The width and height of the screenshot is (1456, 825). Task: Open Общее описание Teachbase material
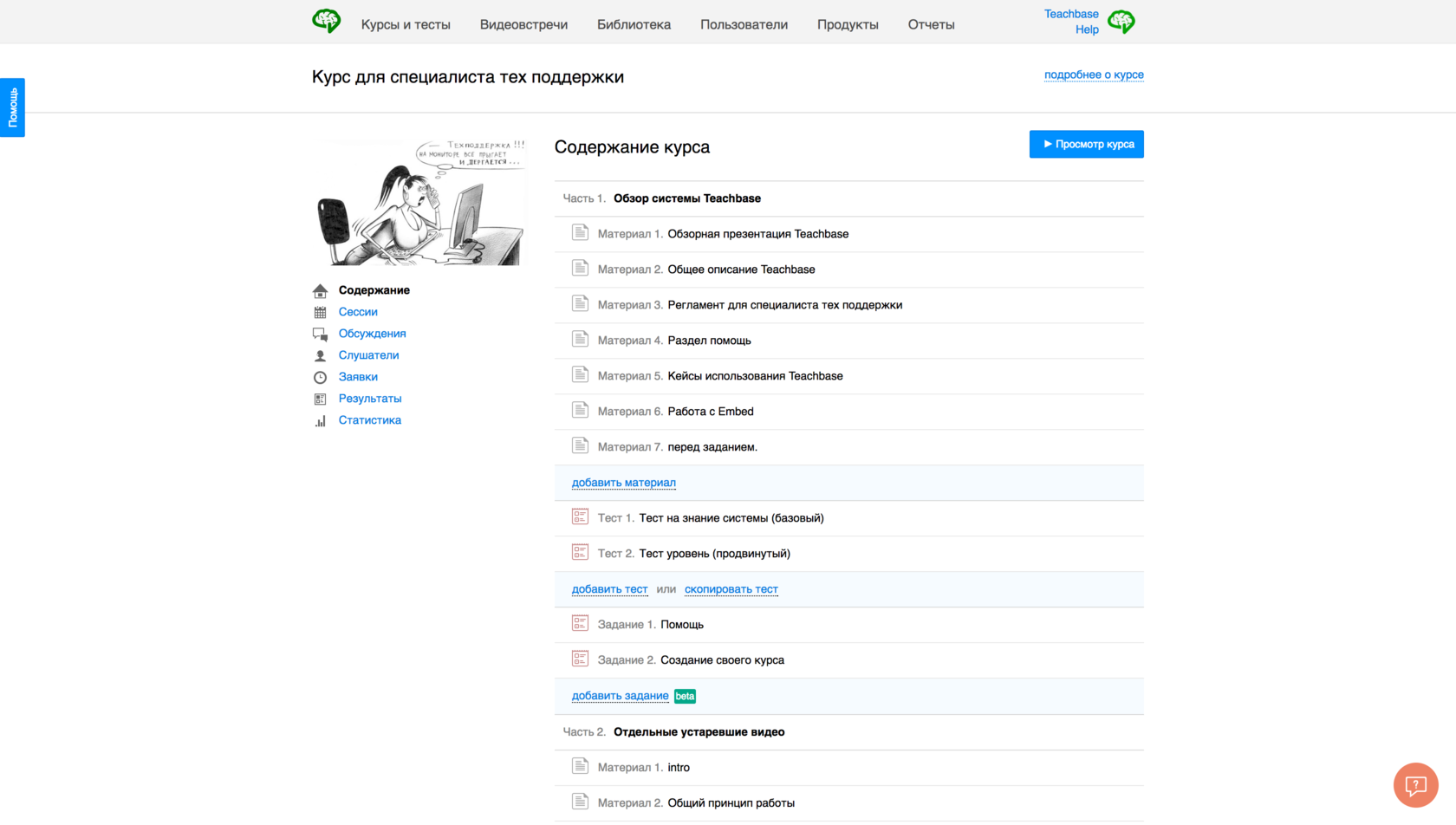(x=742, y=270)
